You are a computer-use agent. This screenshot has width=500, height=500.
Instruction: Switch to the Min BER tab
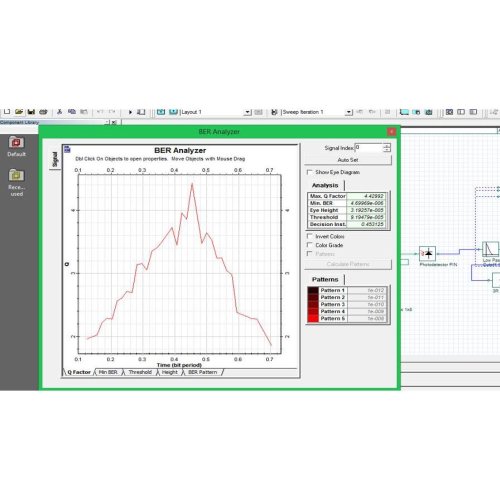[x=108, y=372]
